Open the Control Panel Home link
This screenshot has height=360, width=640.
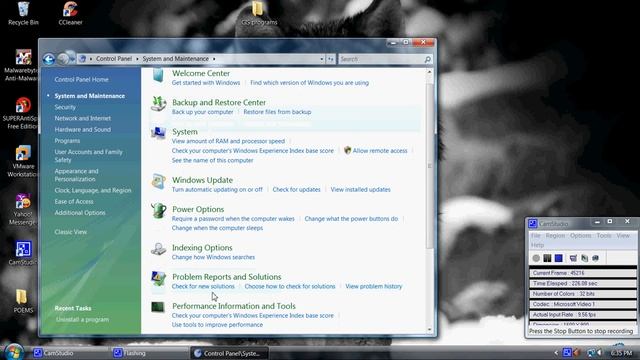click(x=81, y=80)
